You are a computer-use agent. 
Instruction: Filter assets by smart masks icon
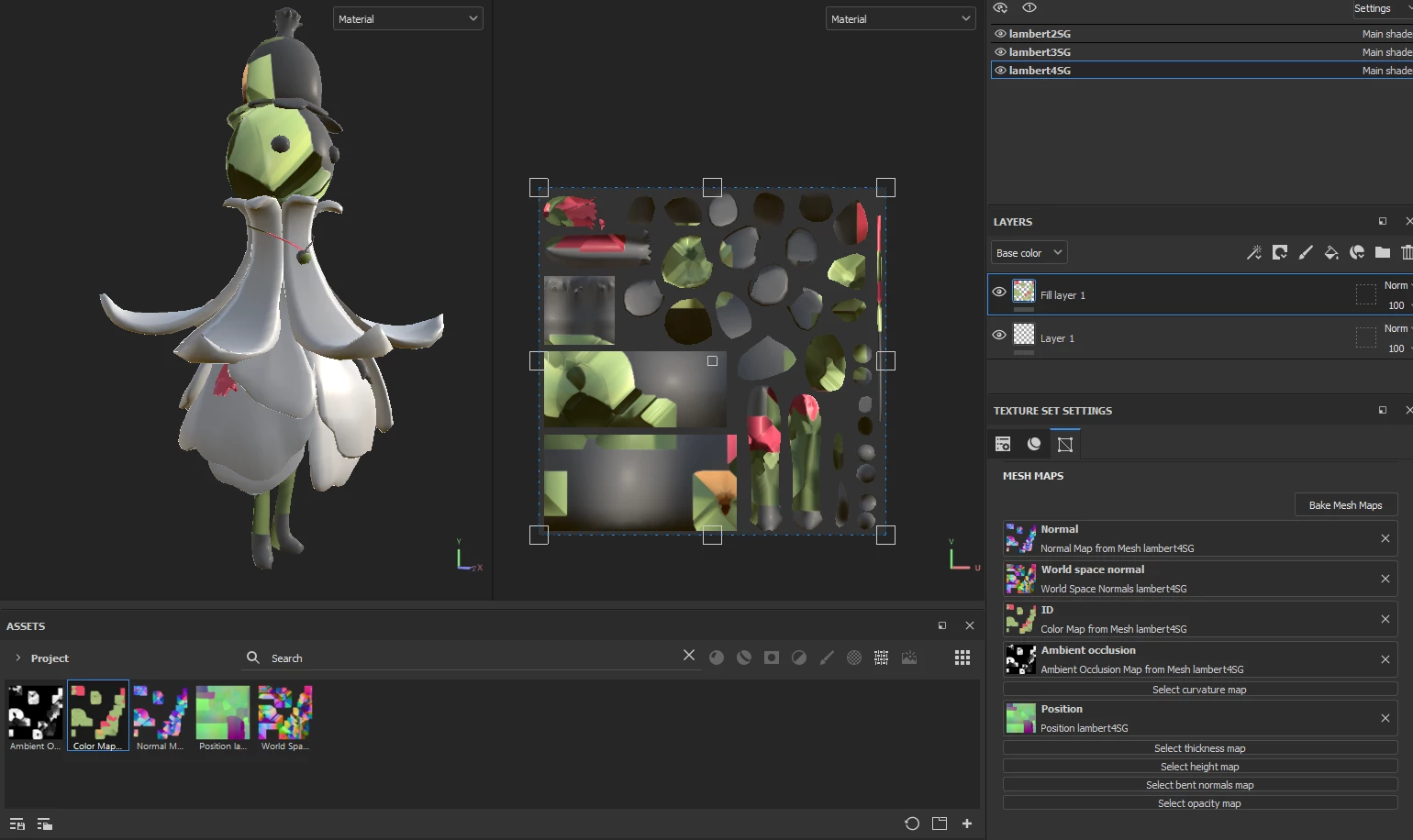click(772, 658)
